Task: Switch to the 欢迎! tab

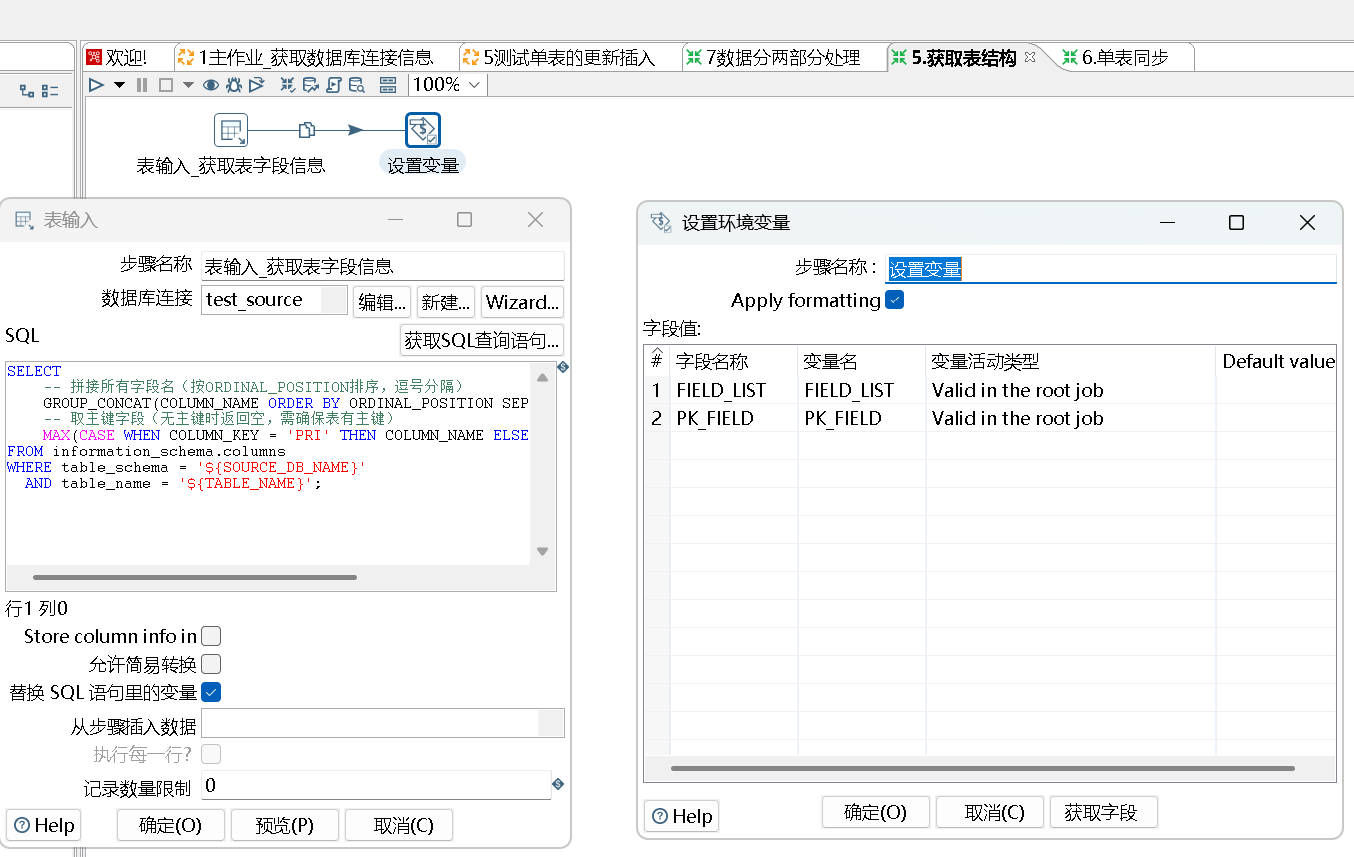Action: (x=126, y=58)
